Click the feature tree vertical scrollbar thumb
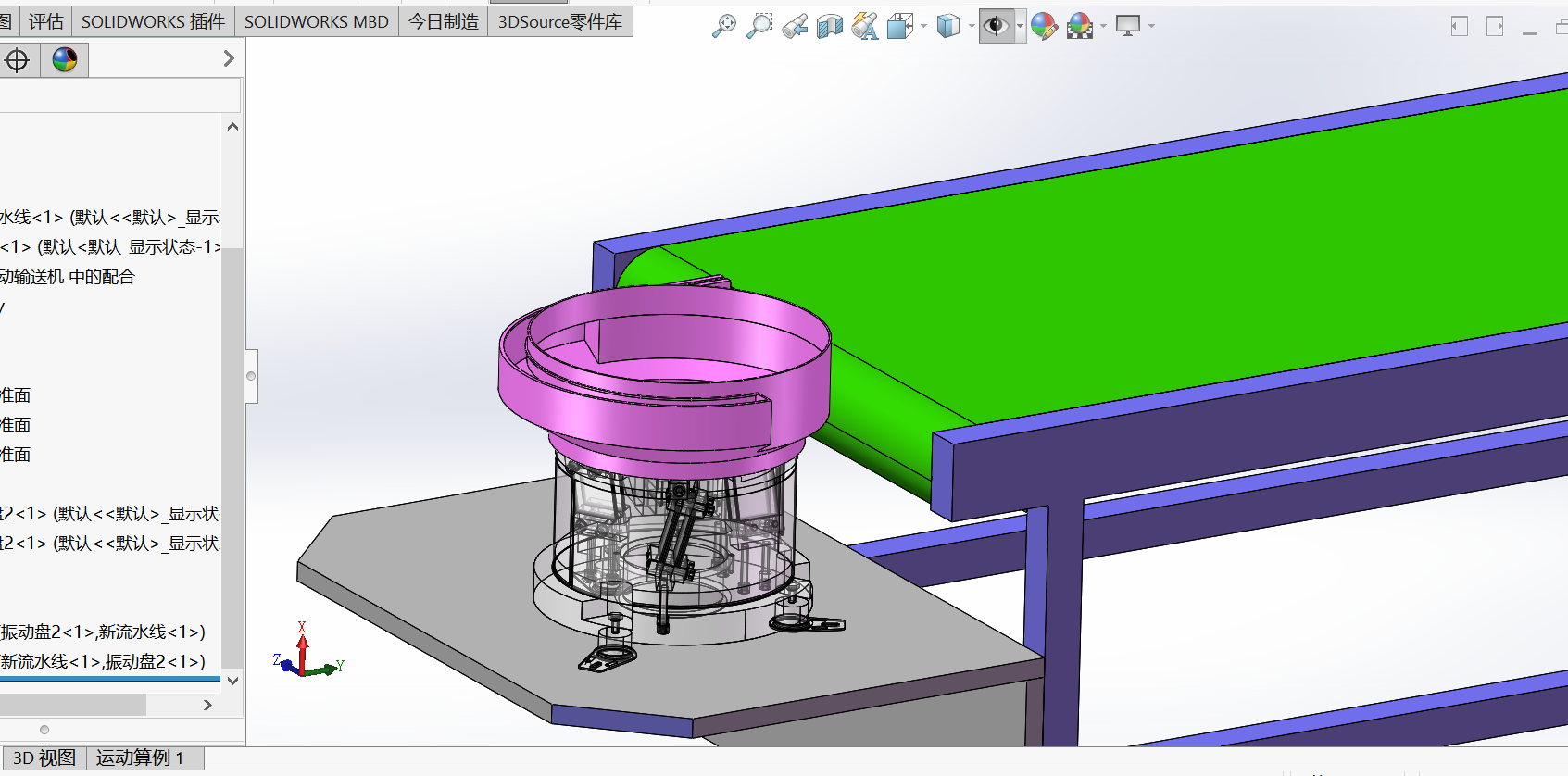This screenshot has width=1568, height=776. coord(232,457)
